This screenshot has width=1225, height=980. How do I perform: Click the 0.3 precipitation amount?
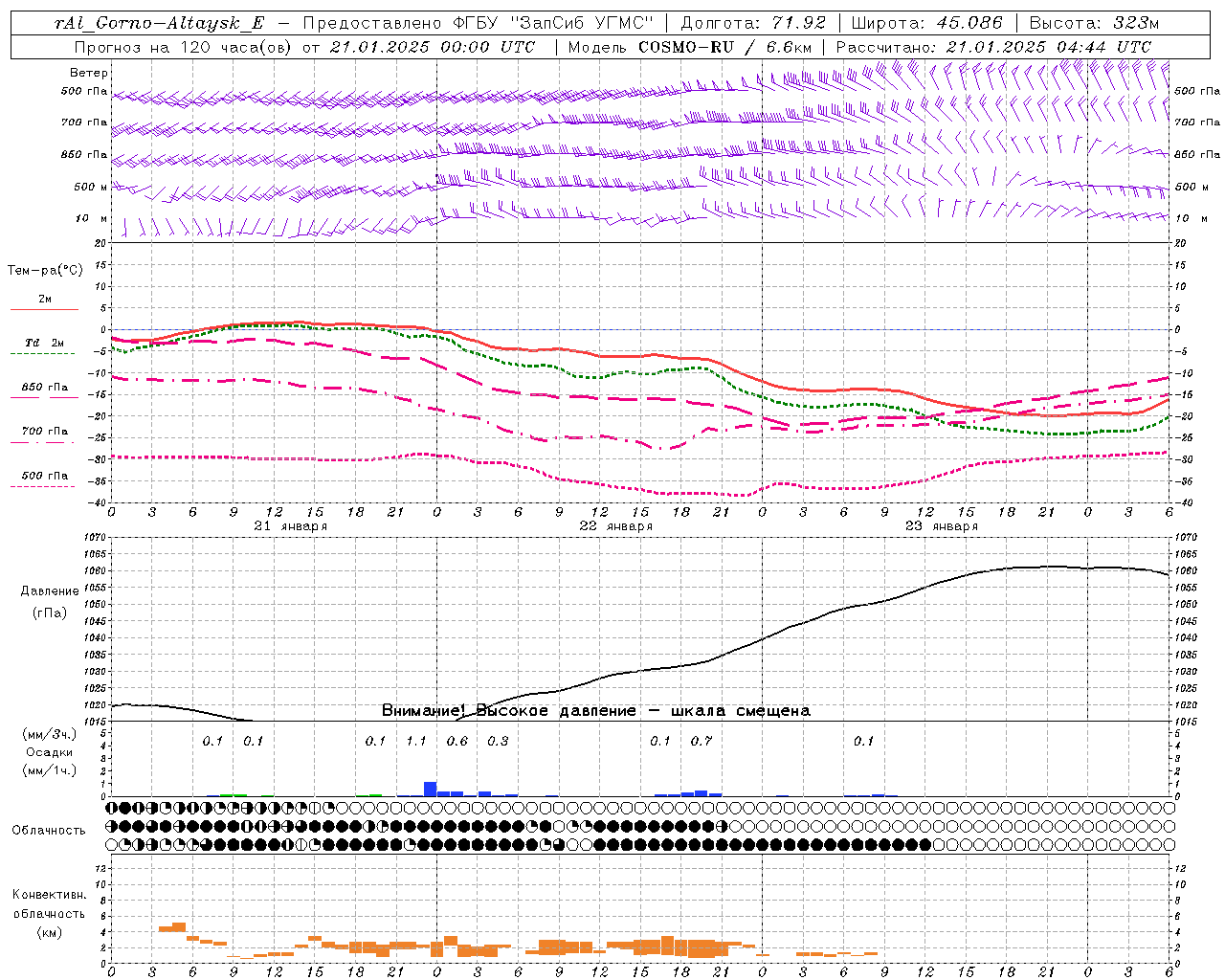click(498, 741)
